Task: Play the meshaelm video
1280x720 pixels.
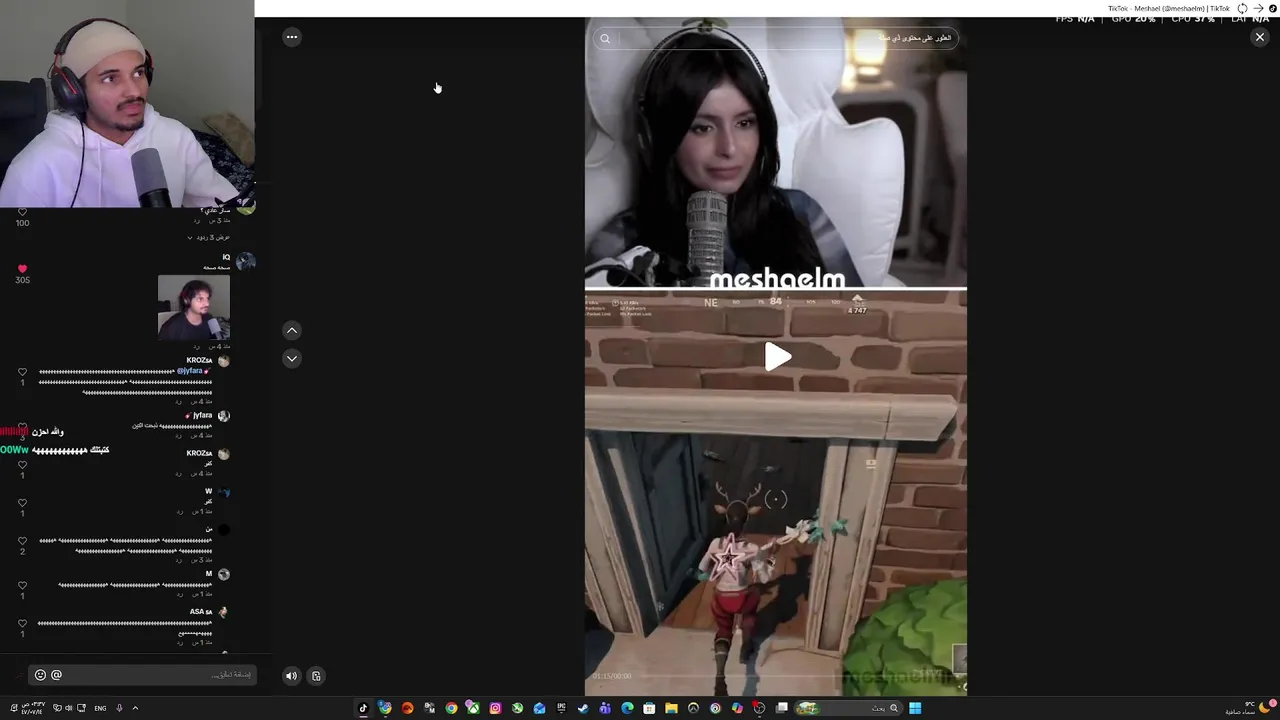Action: (777, 357)
